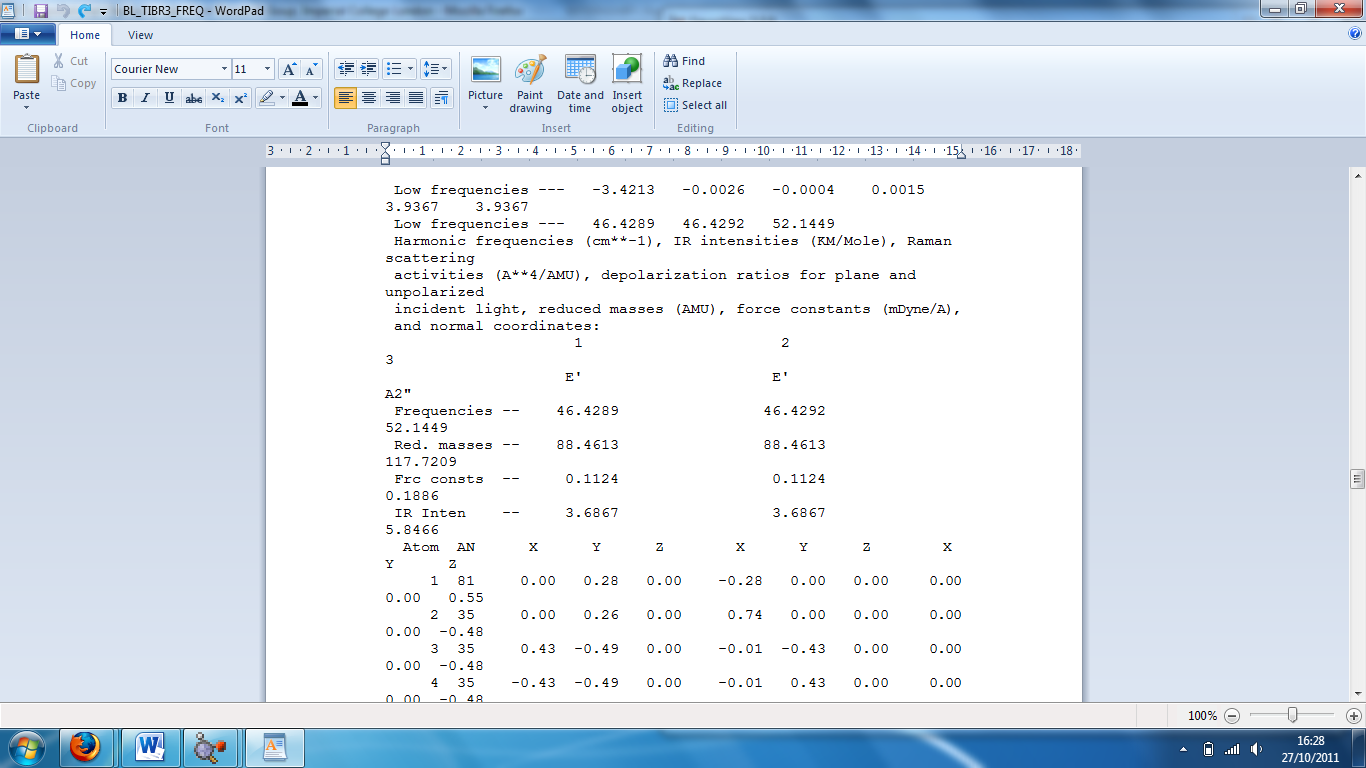Open WordPad Help question mark
This screenshot has width=1366, height=768.
[1355, 34]
